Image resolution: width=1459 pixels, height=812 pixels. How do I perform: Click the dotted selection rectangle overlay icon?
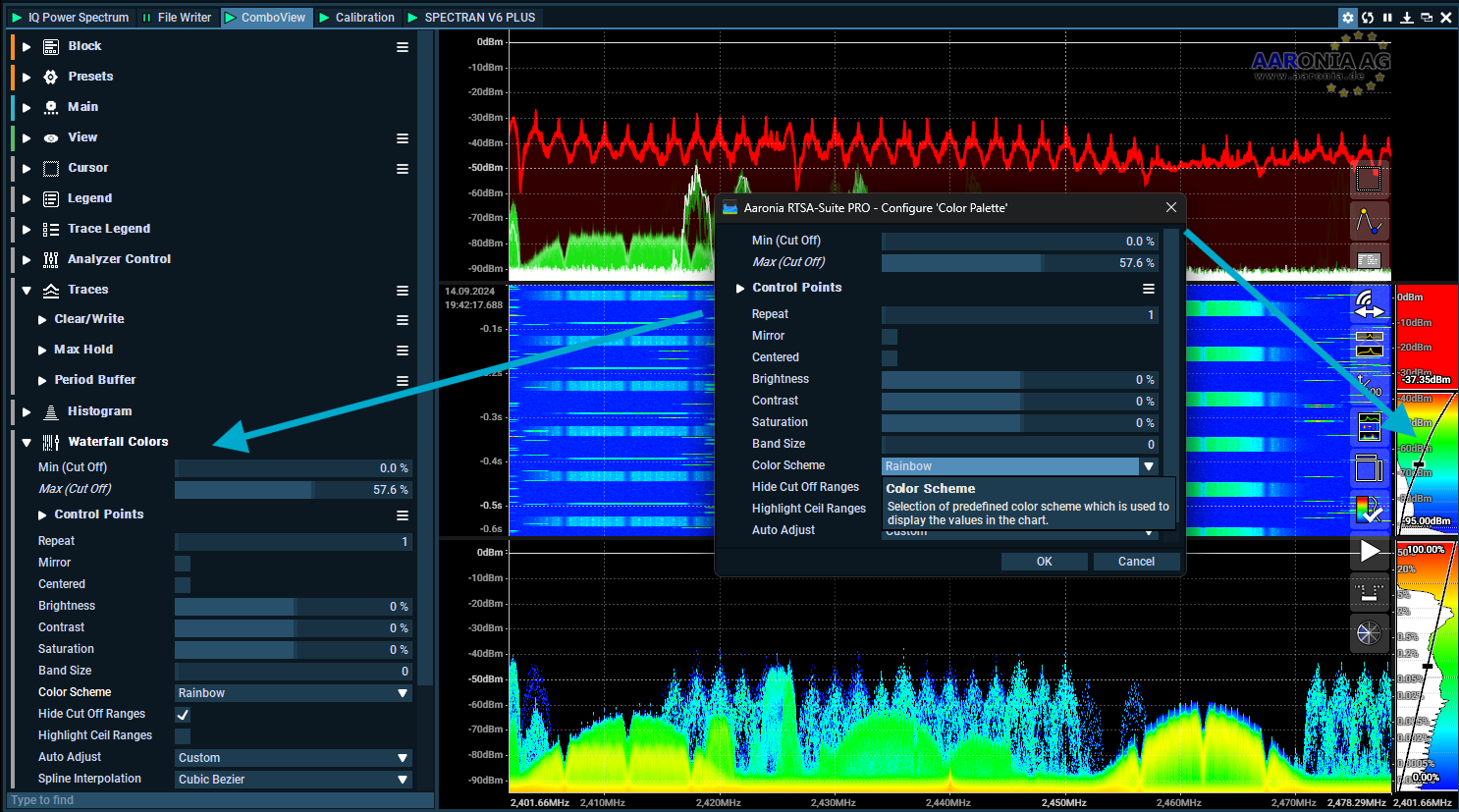click(x=1369, y=179)
